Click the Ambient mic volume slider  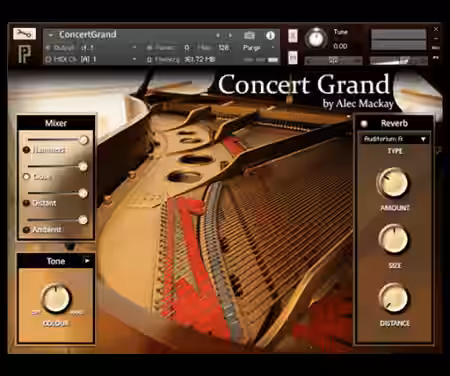pyautogui.click(x=58, y=220)
